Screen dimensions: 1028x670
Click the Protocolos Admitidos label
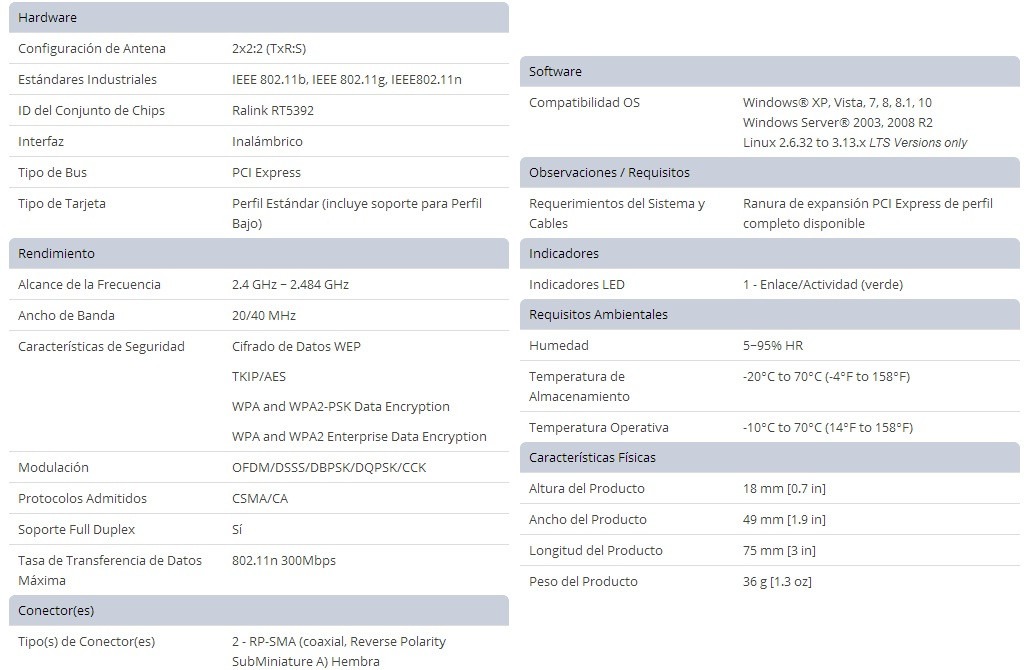point(83,498)
